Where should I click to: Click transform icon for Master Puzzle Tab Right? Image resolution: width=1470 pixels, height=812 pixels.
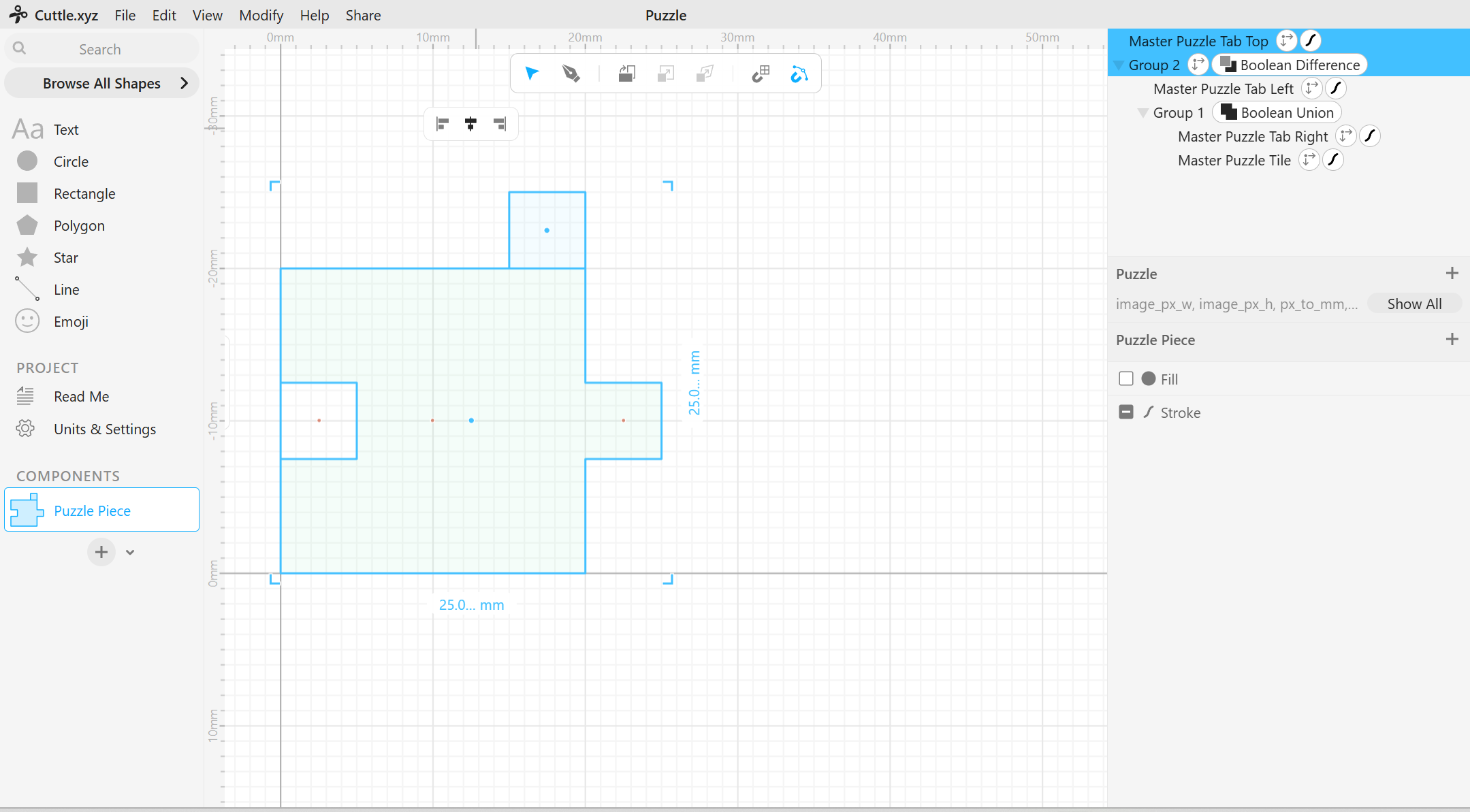pyautogui.click(x=1345, y=136)
